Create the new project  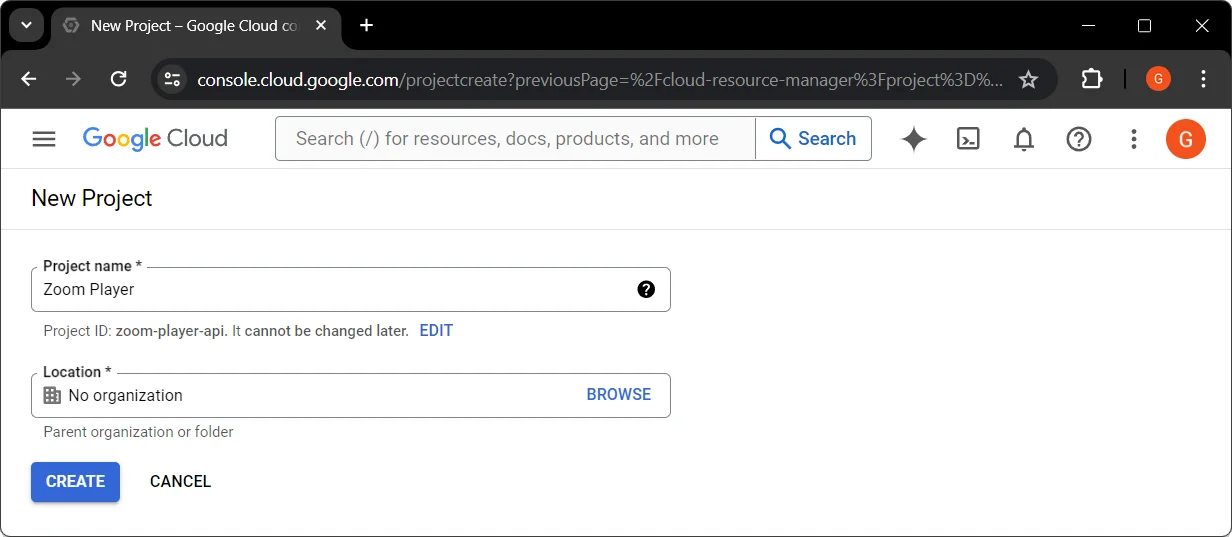click(x=75, y=482)
